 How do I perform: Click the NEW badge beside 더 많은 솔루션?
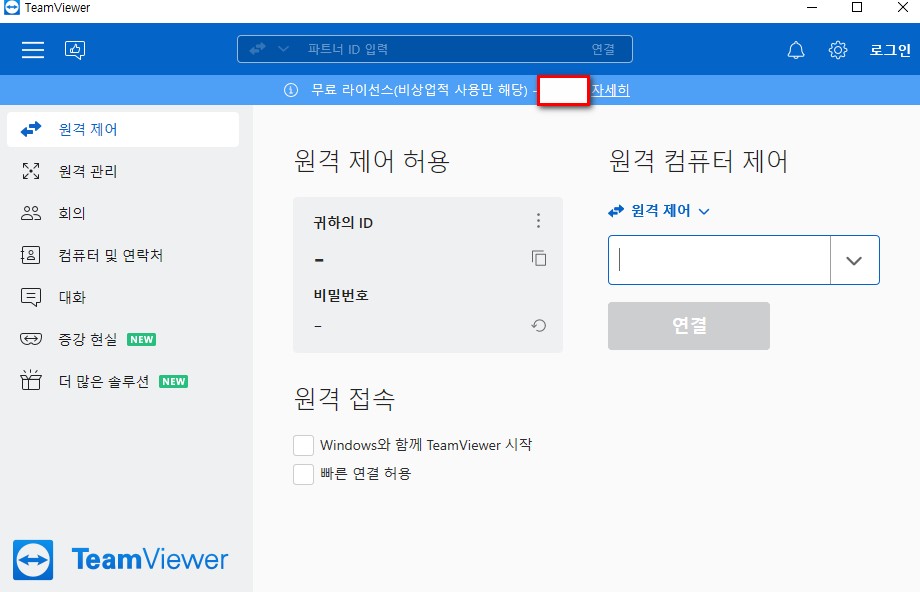click(174, 382)
